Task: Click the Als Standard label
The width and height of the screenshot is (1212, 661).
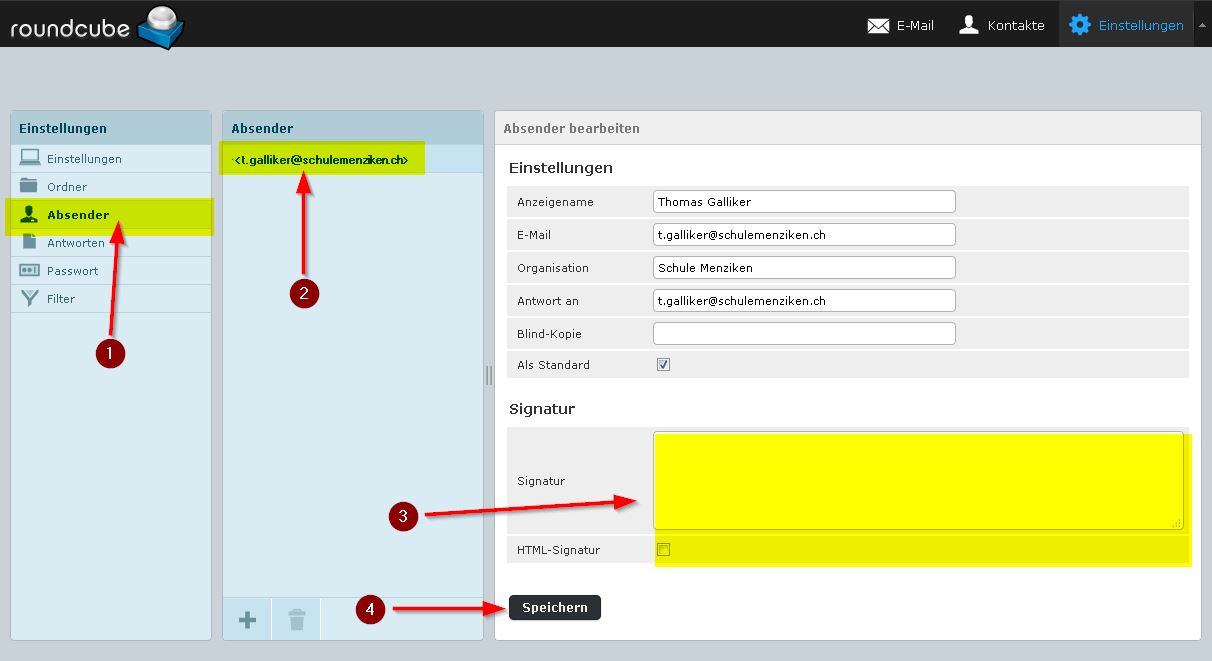Action: tap(553, 365)
